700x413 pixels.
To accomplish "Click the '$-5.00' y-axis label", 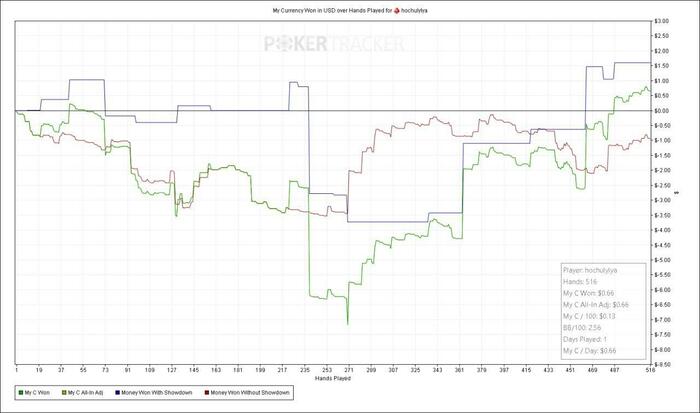I will [661, 260].
